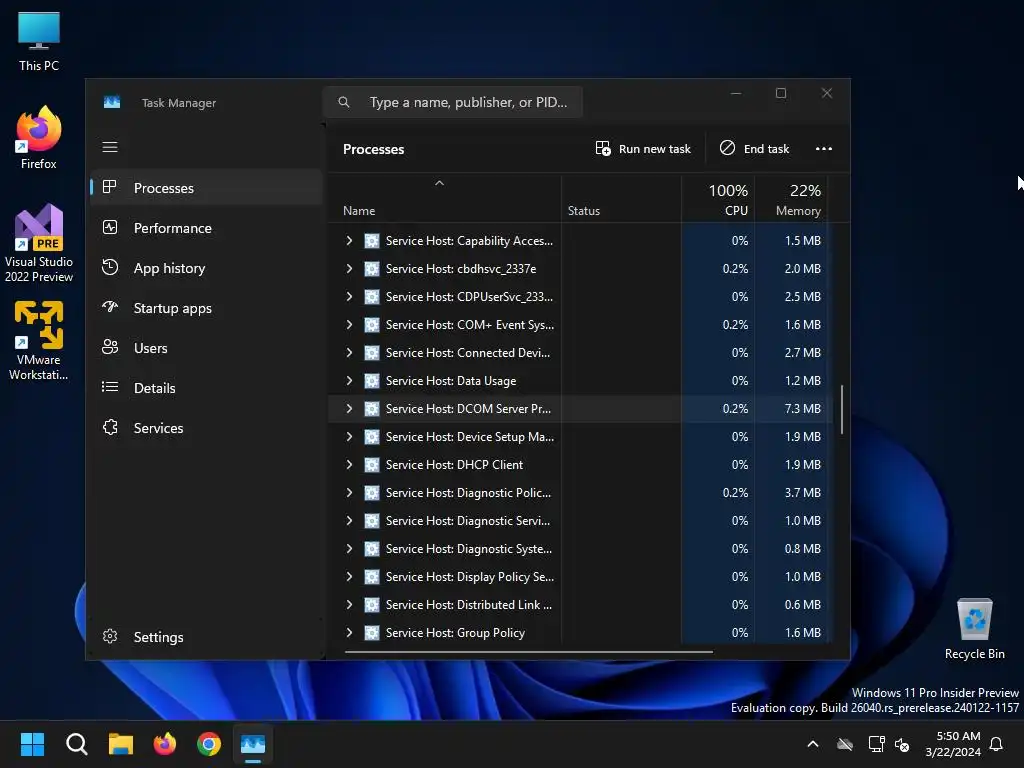The width and height of the screenshot is (1024, 768).
Task: Switch to the App history page
Action: pyautogui.click(x=206, y=268)
